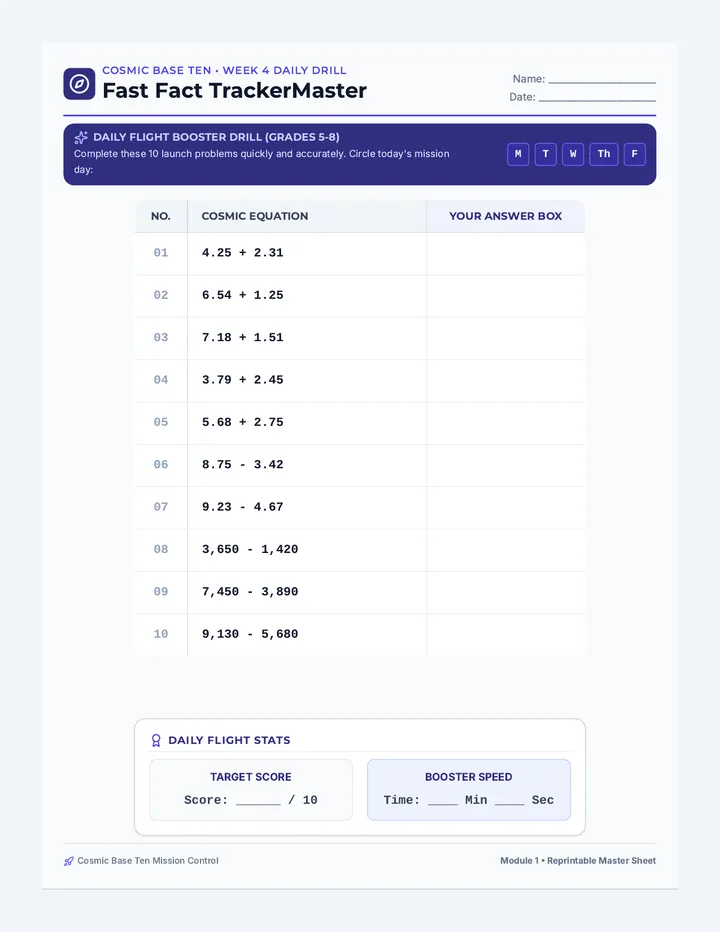720x932 pixels.
Task: Click the answer box for 9,130 - 5,680
Action: tap(505, 635)
